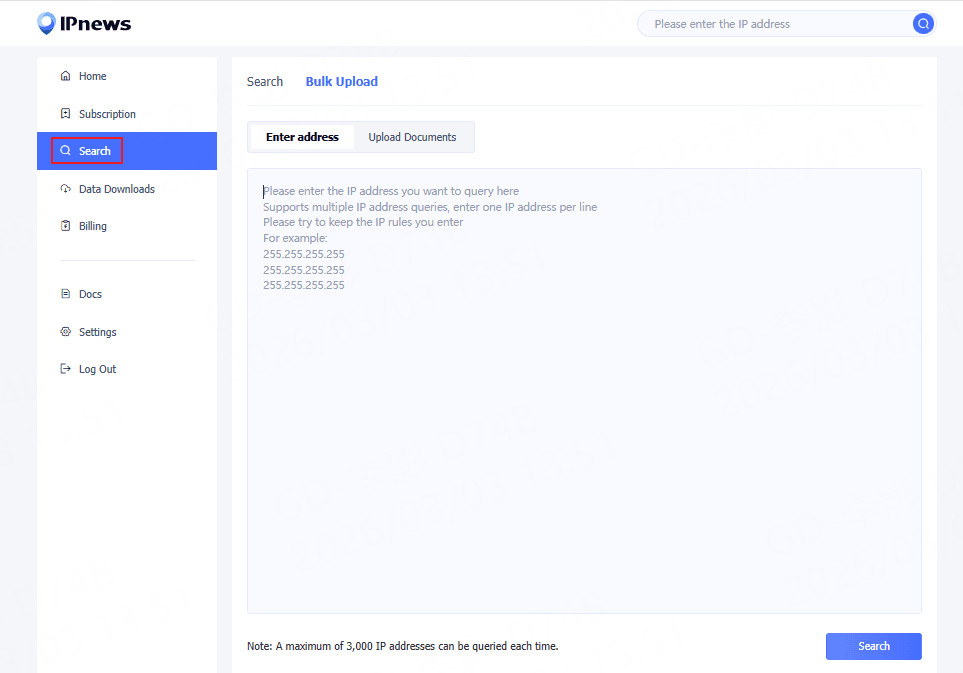Click the Data Downloads cloud icon
The image size is (963, 673).
click(66, 189)
